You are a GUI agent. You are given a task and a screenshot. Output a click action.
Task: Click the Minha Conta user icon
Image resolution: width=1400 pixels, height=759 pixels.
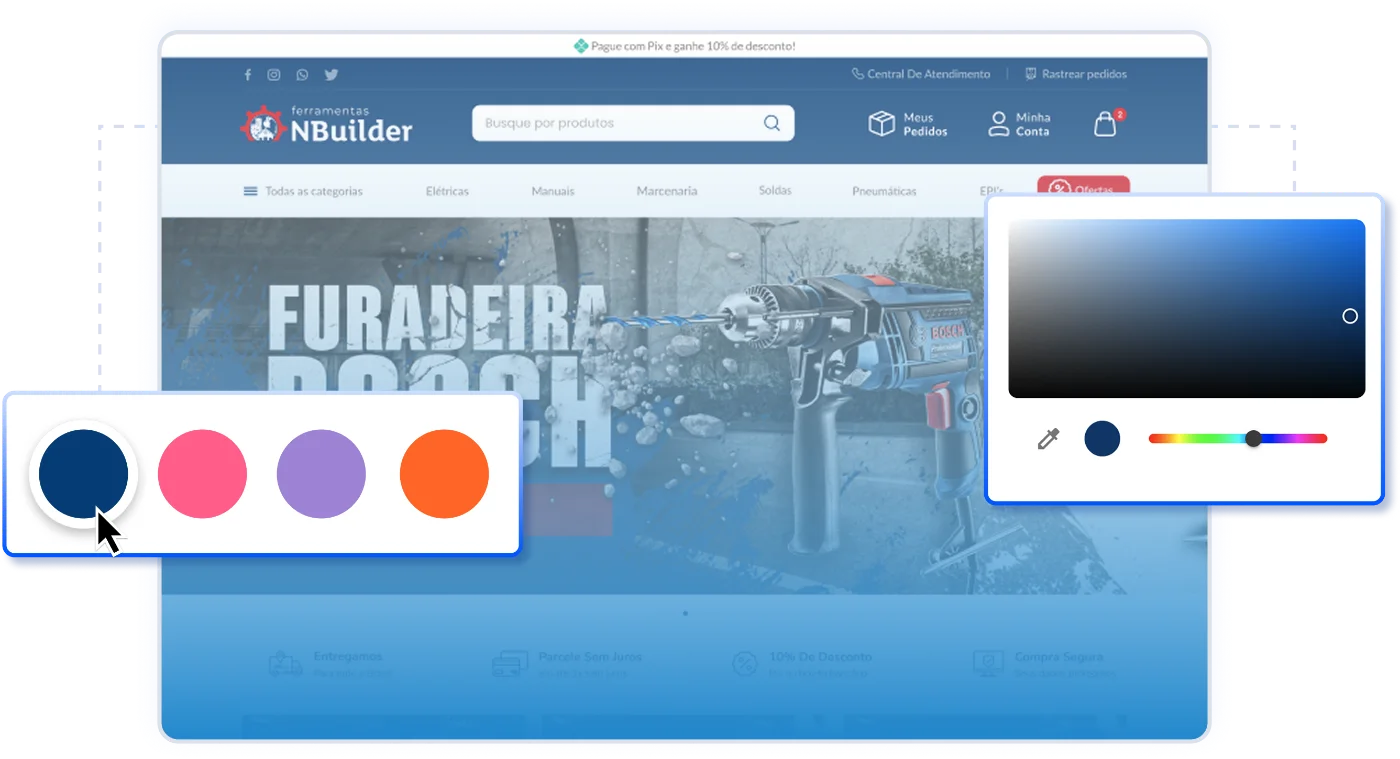point(998,124)
